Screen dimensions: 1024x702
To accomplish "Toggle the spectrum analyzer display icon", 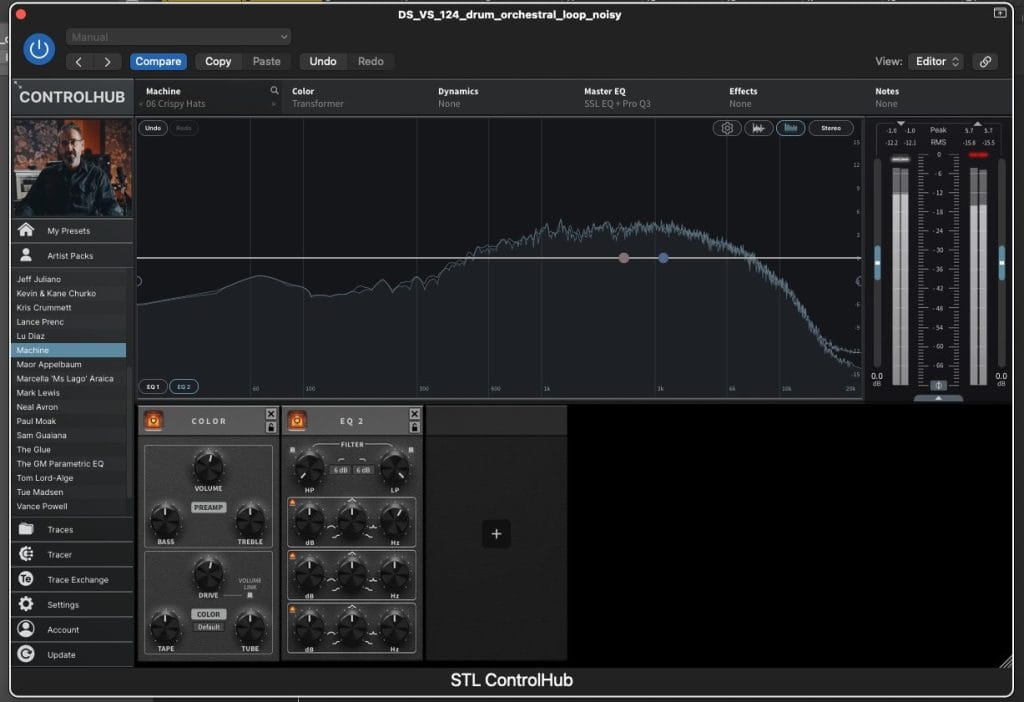I will pyautogui.click(x=790, y=128).
